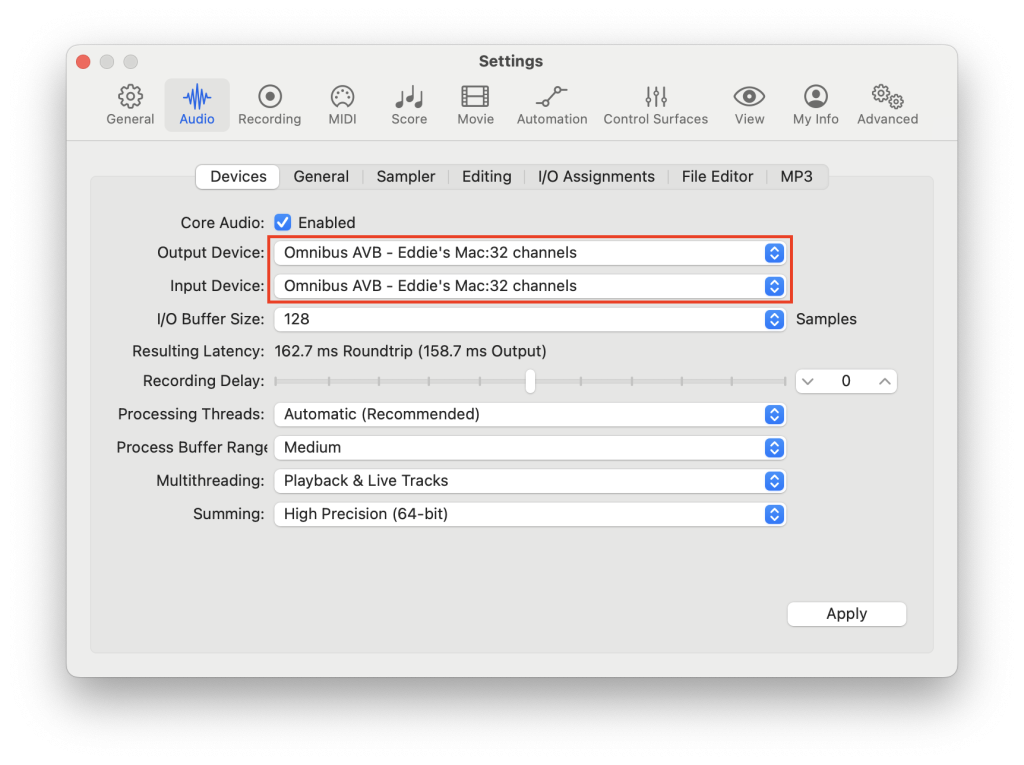Open the Input Device dropdown

coord(530,286)
